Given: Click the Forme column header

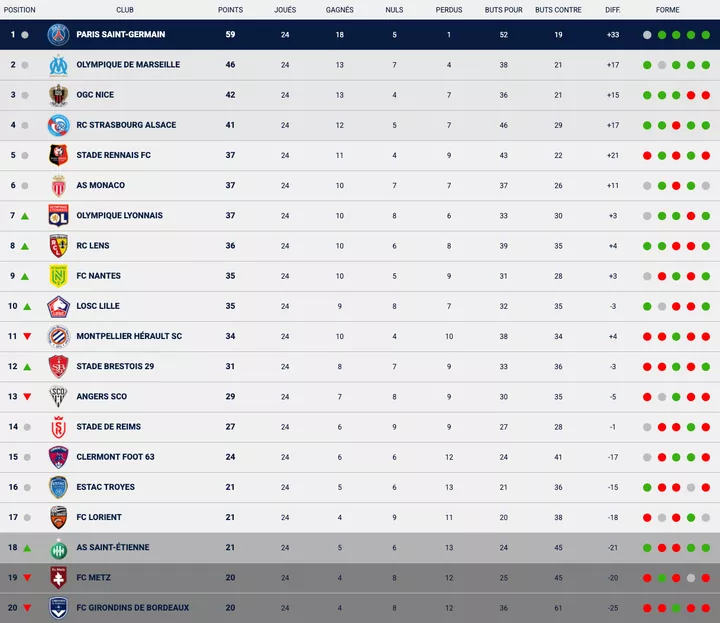Looking at the screenshot, I should click(667, 10).
